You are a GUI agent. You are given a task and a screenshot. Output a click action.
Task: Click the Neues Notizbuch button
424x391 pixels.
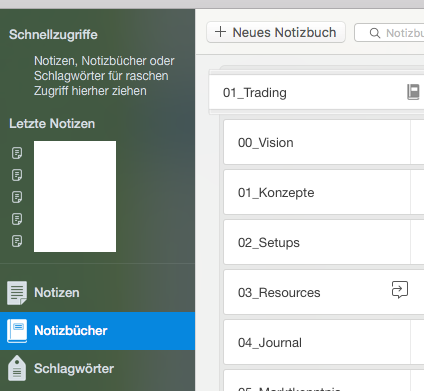tap(276, 32)
